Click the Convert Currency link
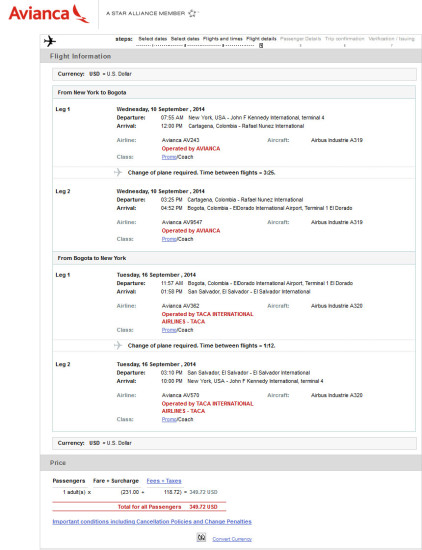Image resolution: width=422 pixels, height=550 pixels. point(232,539)
